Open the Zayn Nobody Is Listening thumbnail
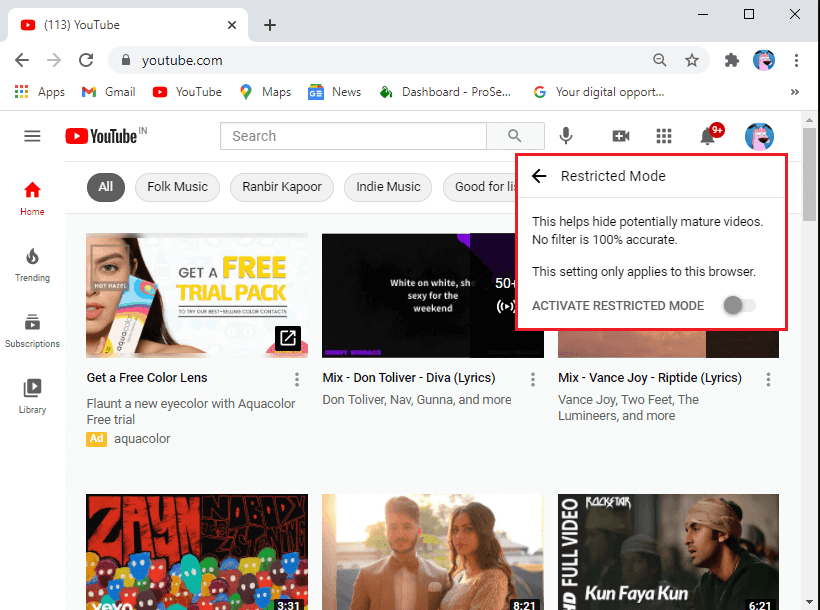820x610 pixels. click(197, 552)
